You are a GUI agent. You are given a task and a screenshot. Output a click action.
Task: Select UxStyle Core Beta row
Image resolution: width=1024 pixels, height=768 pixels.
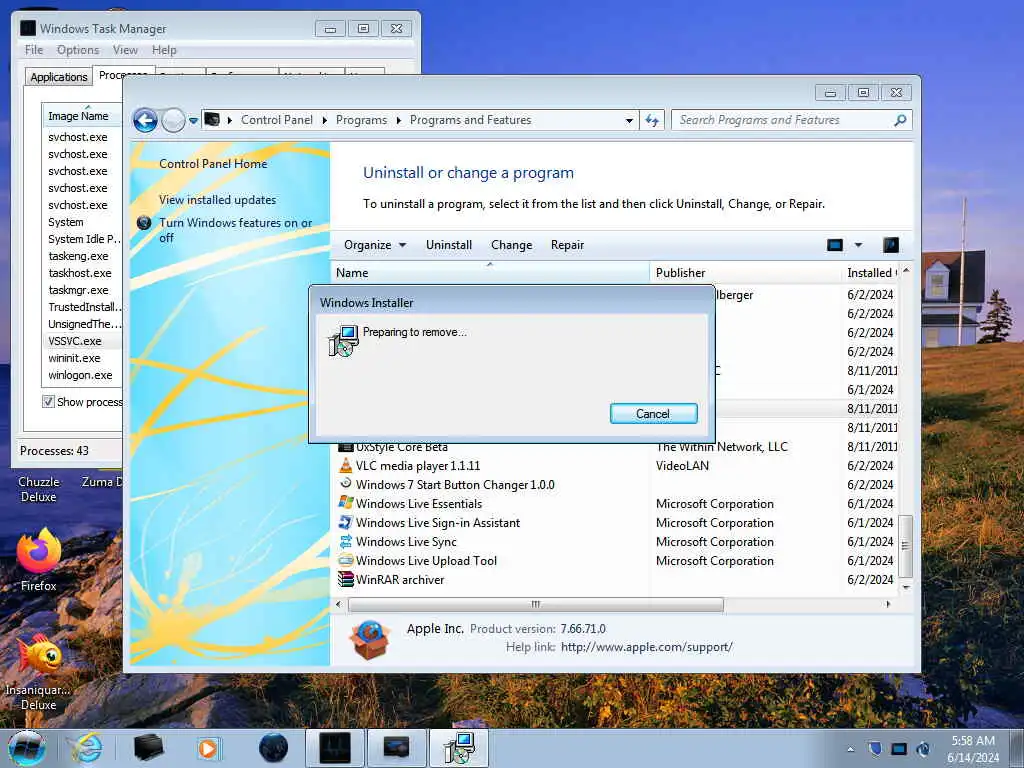coord(615,447)
